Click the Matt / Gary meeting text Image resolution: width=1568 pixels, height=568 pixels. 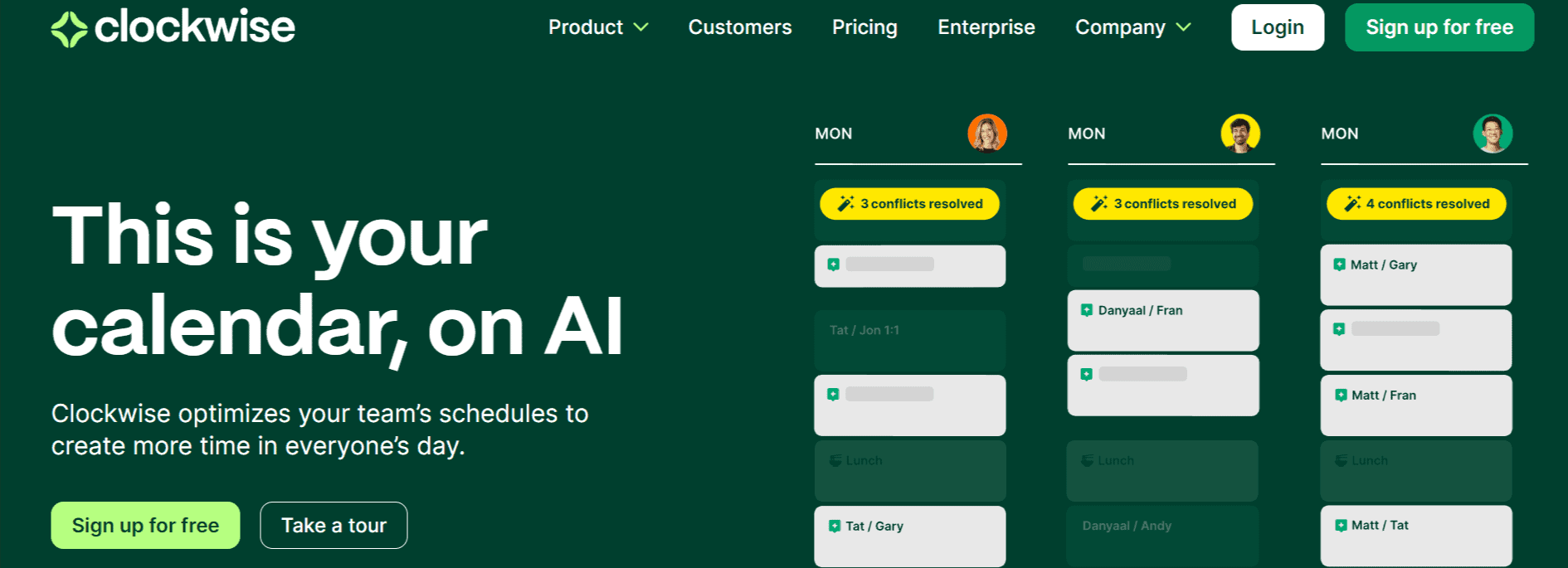1384,265
